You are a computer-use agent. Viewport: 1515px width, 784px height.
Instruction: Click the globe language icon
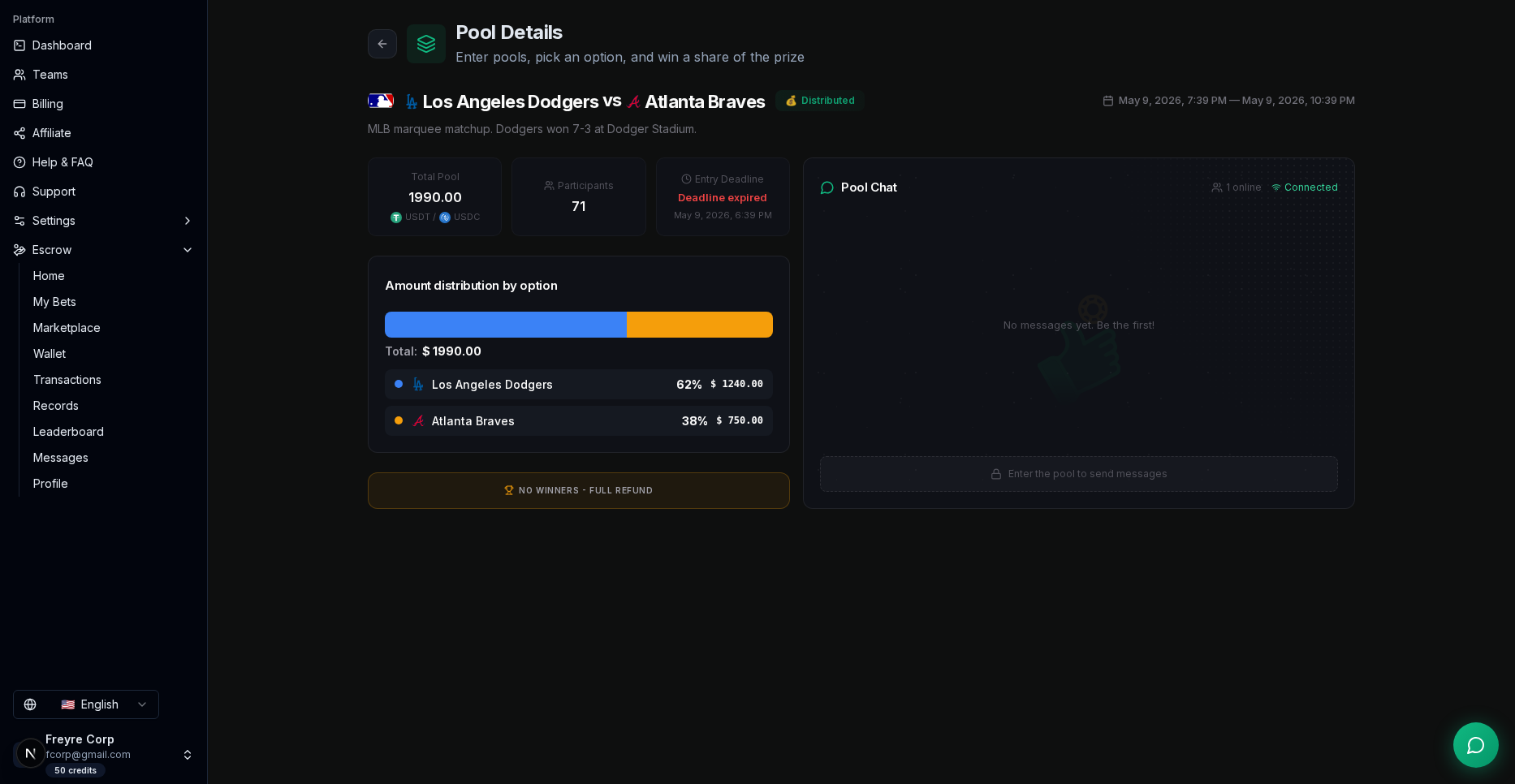[x=30, y=704]
